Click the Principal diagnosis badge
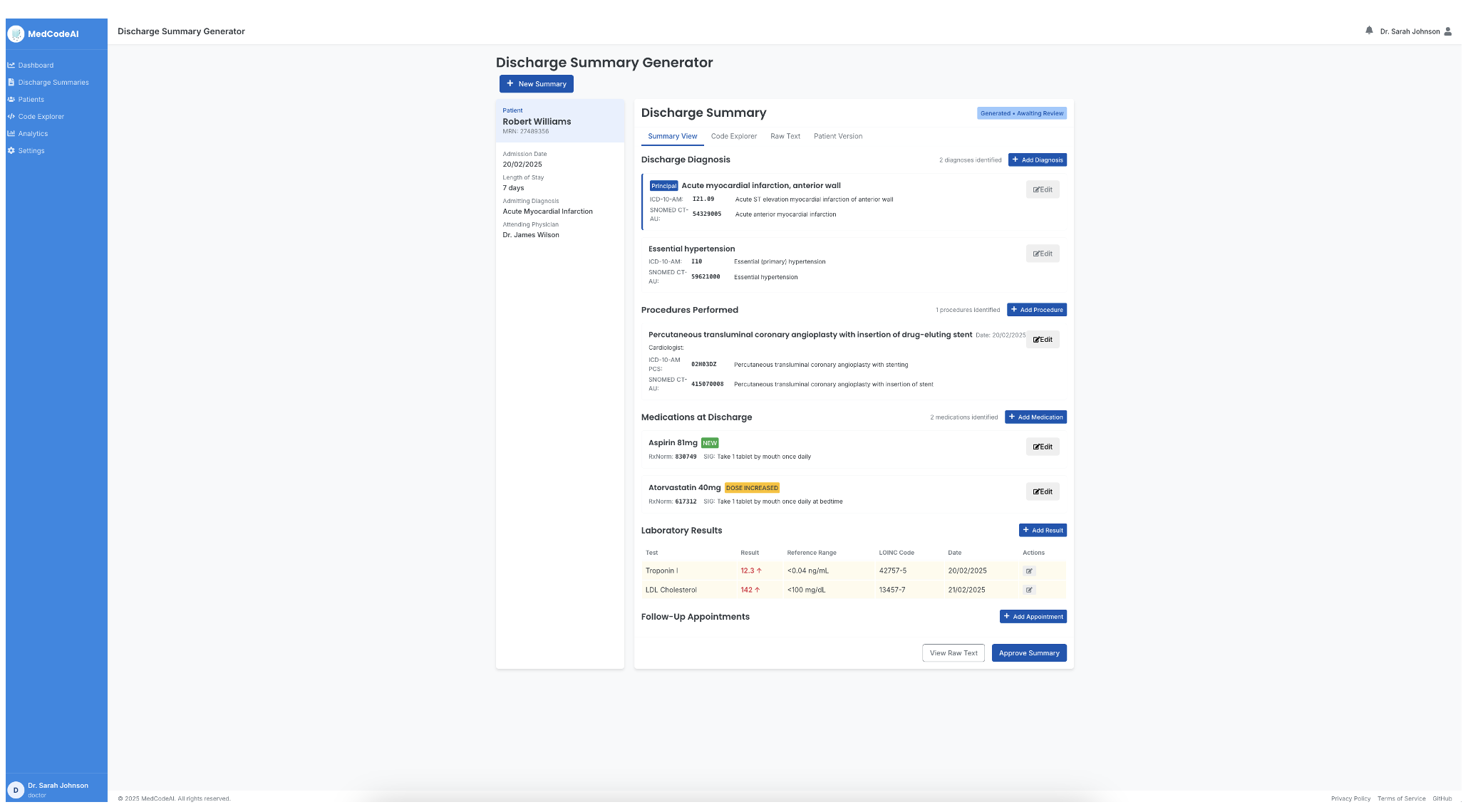The height and width of the screenshot is (812, 1478). pyautogui.click(x=663, y=186)
